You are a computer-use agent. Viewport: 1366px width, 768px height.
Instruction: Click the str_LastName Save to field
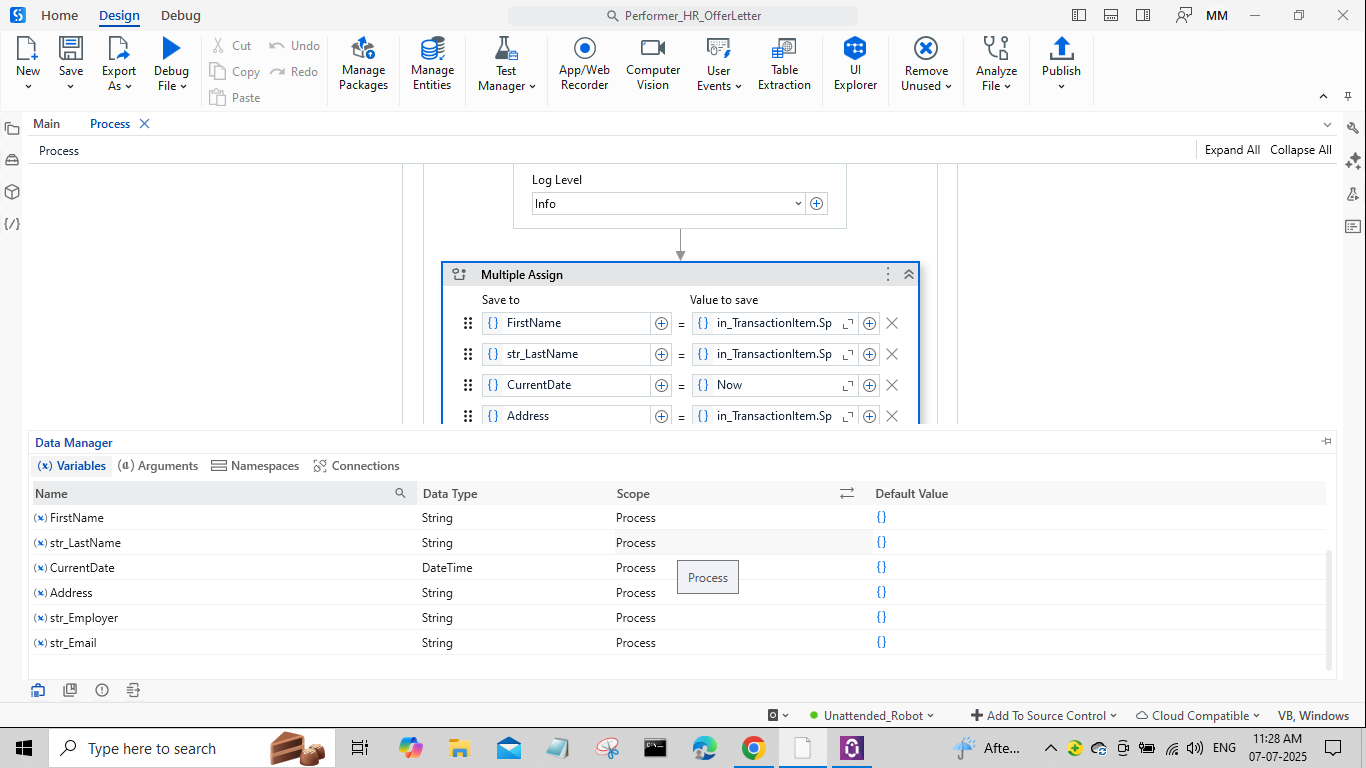click(566, 354)
